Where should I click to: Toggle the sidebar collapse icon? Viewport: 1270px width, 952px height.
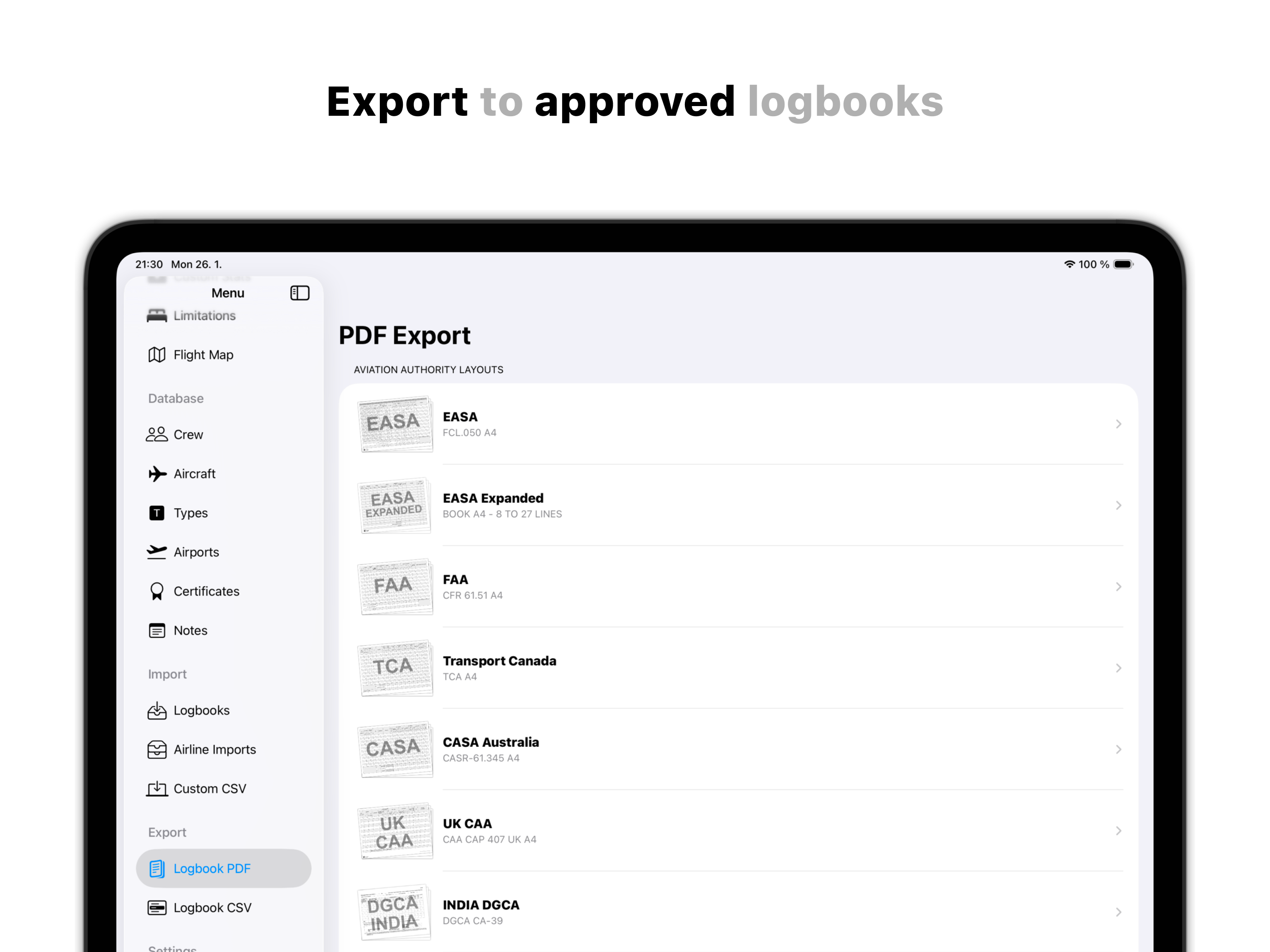pyautogui.click(x=300, y=293)
